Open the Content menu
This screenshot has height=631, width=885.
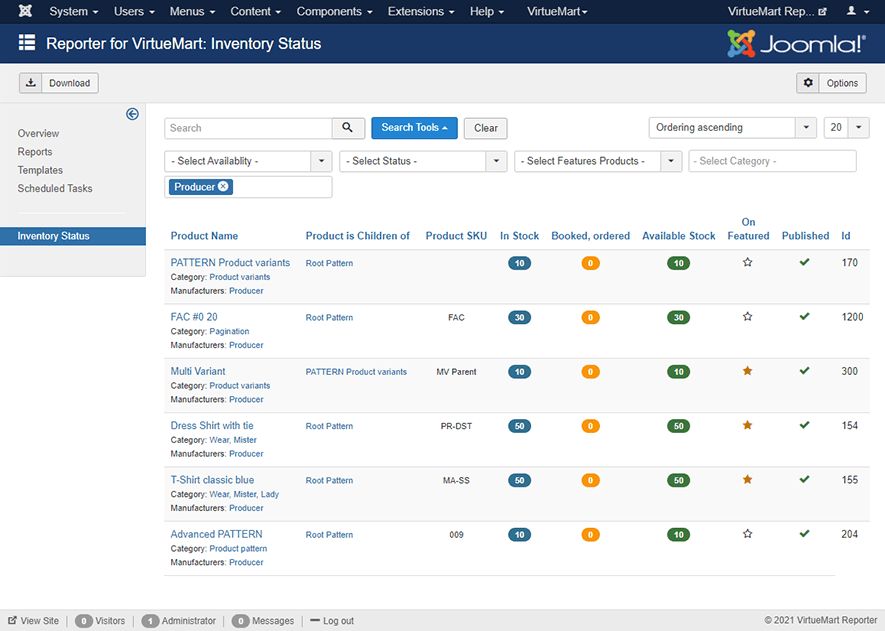coord(255,11)
